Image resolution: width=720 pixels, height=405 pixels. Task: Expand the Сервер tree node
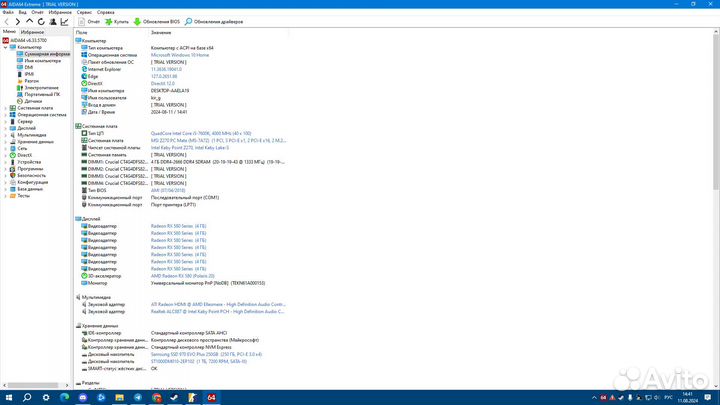click(x=6, y=122)
